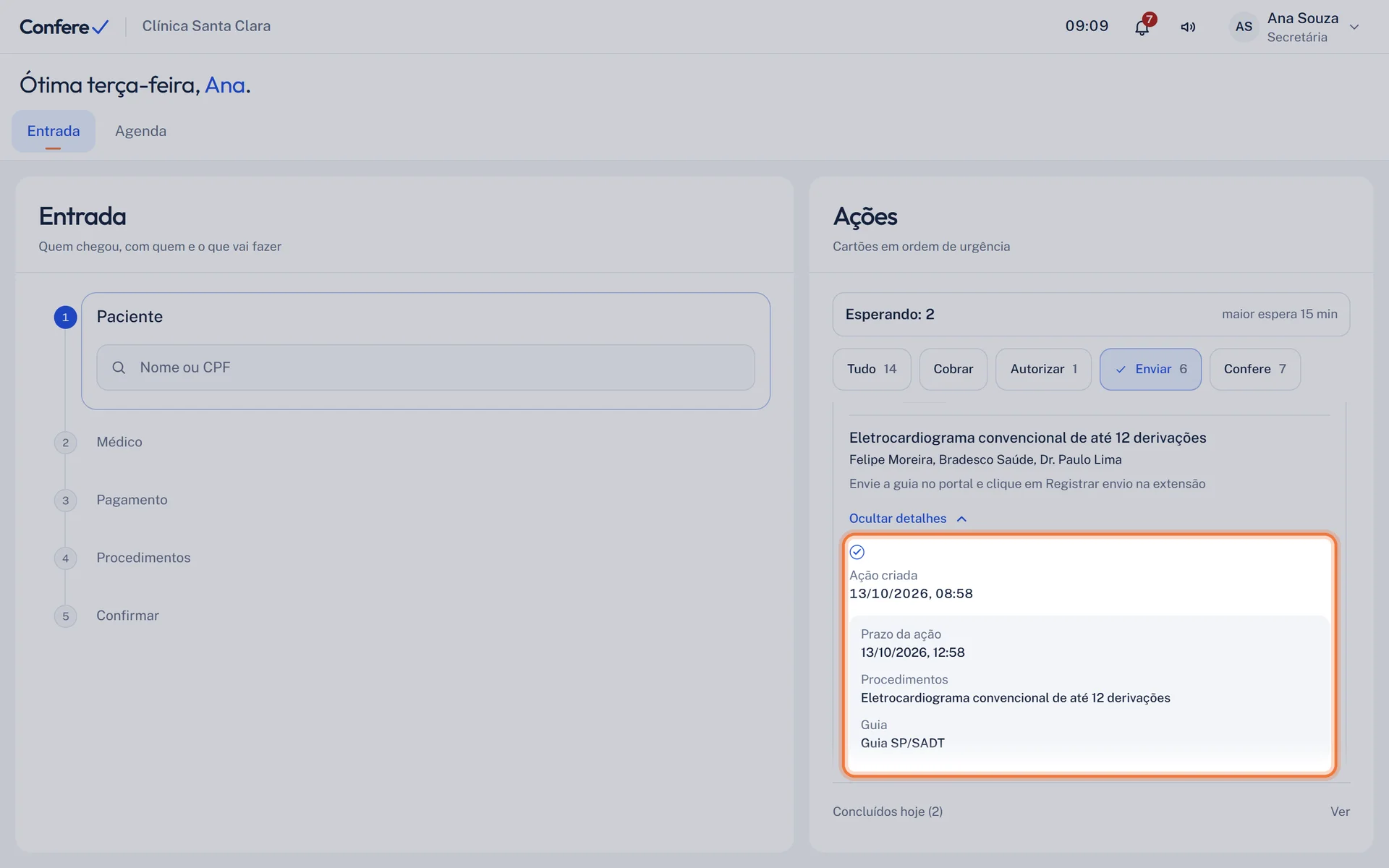This screenshot has width=1389, height=868.
Task: Collapse details with Ocultar detalhes
Action: pyautogui.click(x=908, y=519)
